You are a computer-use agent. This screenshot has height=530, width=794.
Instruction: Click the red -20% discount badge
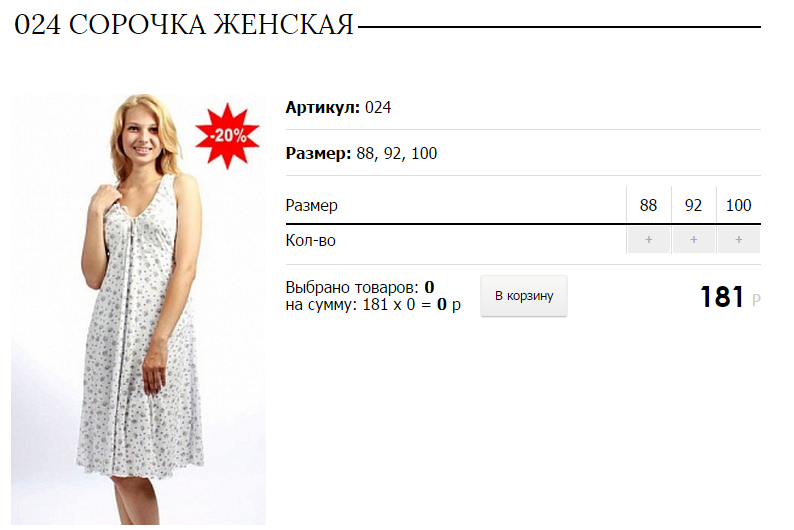227,135
